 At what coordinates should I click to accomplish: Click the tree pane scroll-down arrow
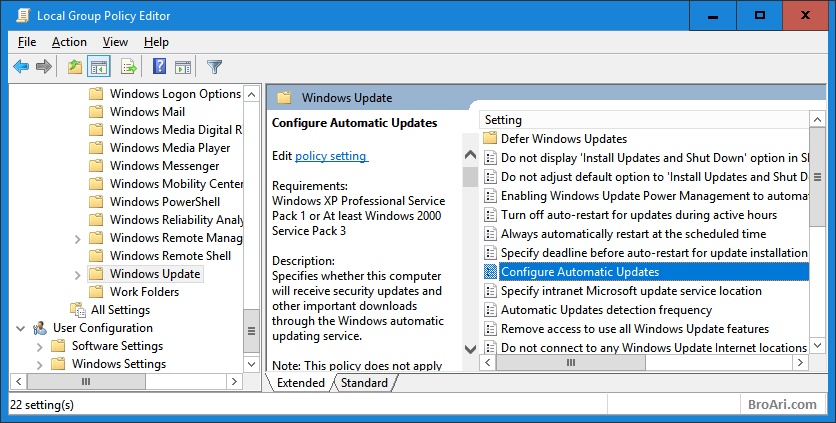[252, 364]
